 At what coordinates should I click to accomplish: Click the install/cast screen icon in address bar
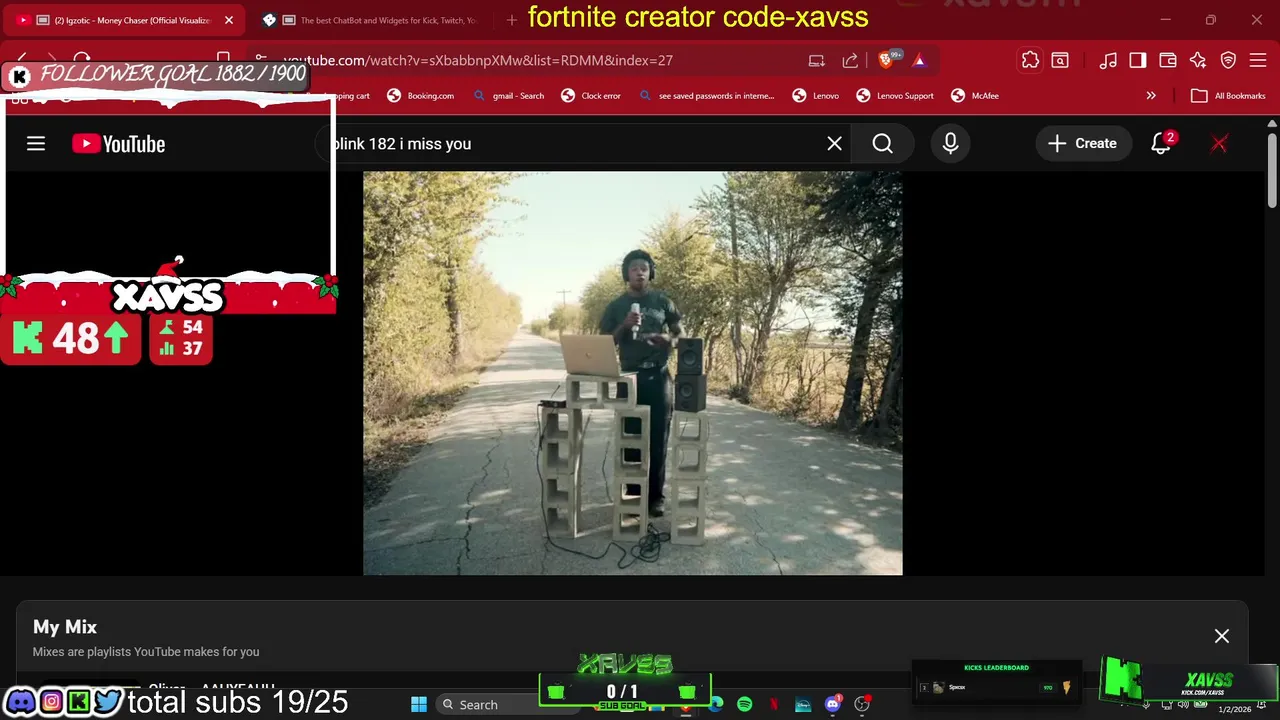[x=816, y=60]
